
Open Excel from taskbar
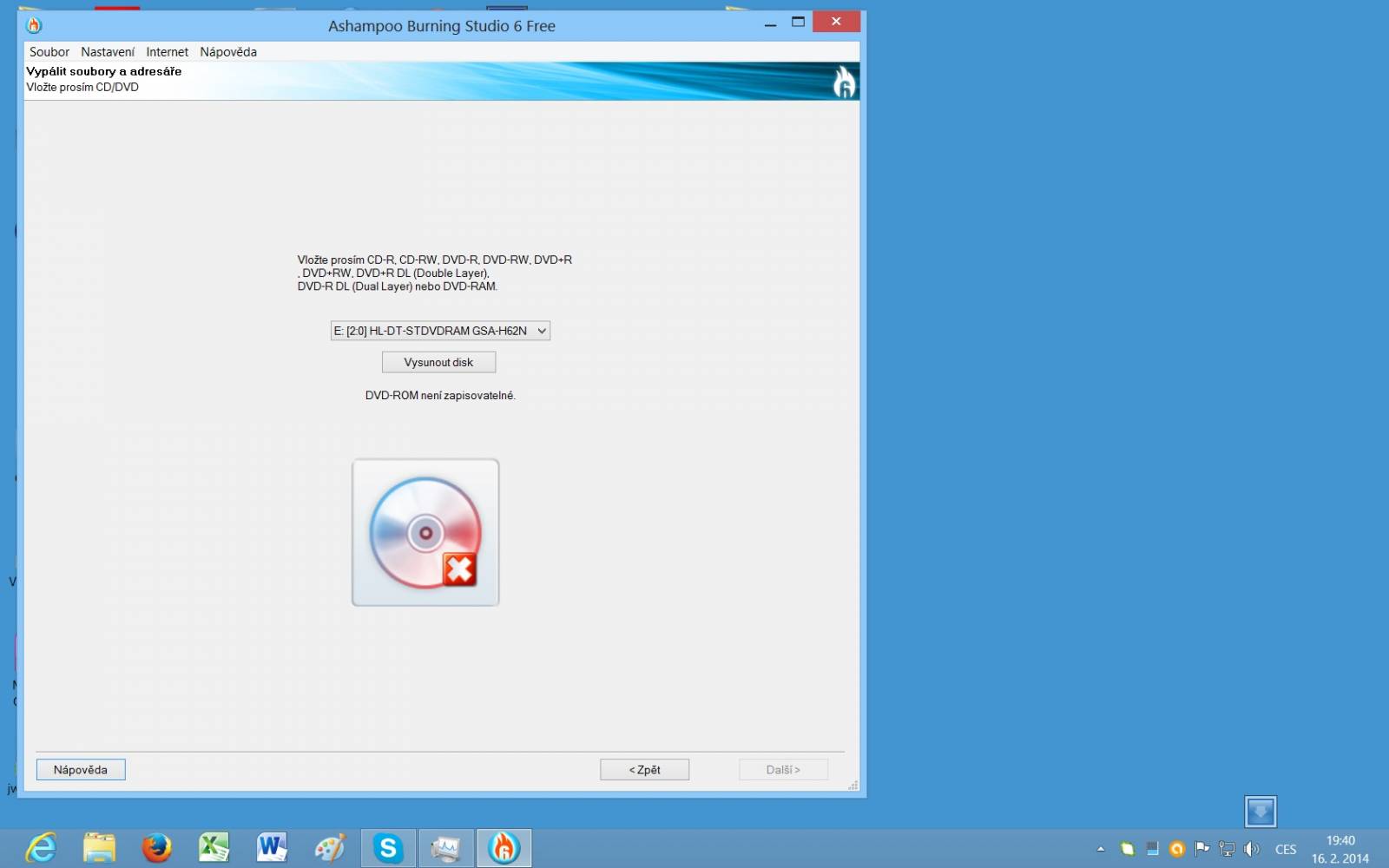click(x=214, y=848)
